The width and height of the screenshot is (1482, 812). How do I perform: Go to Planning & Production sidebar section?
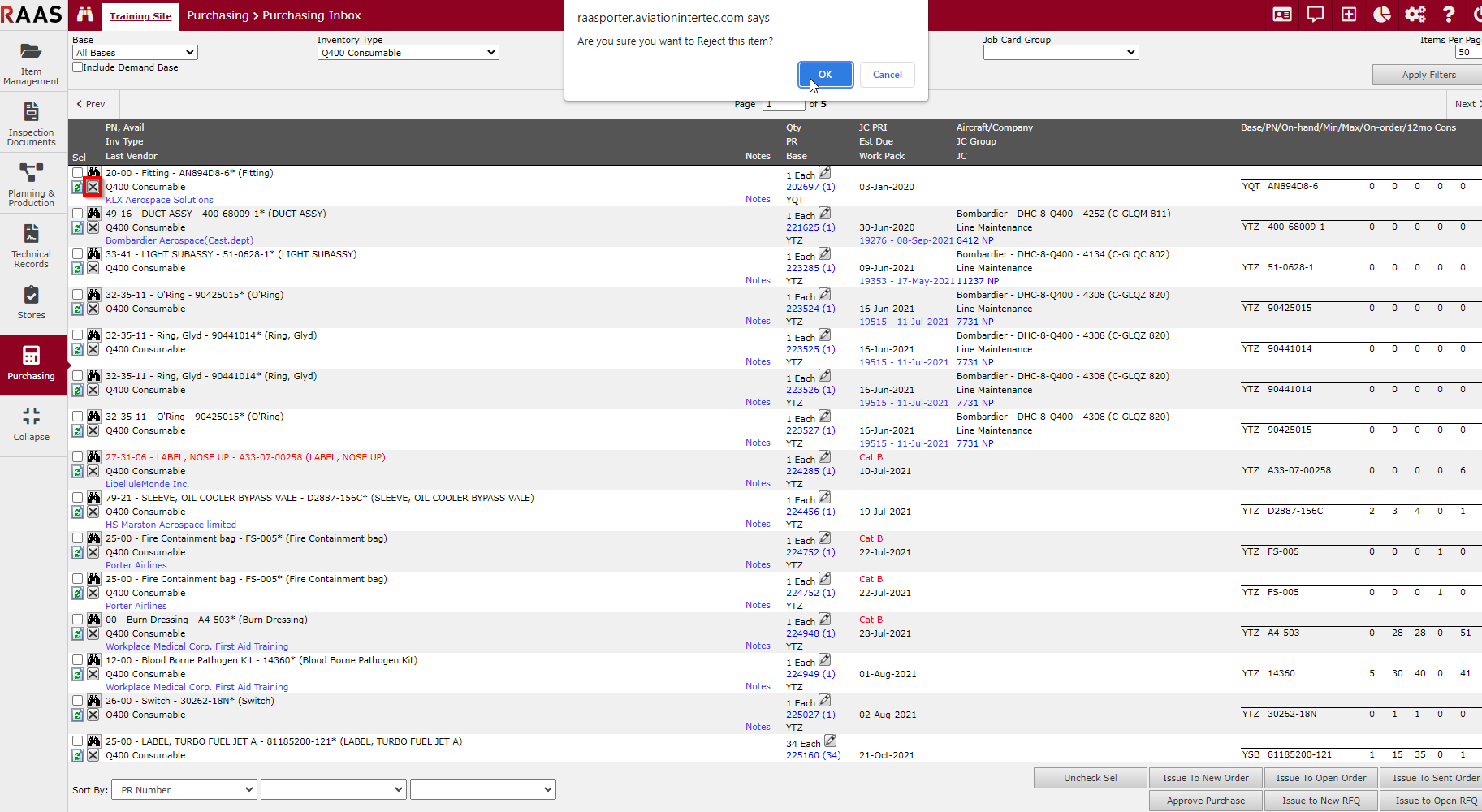pos(32,184)
